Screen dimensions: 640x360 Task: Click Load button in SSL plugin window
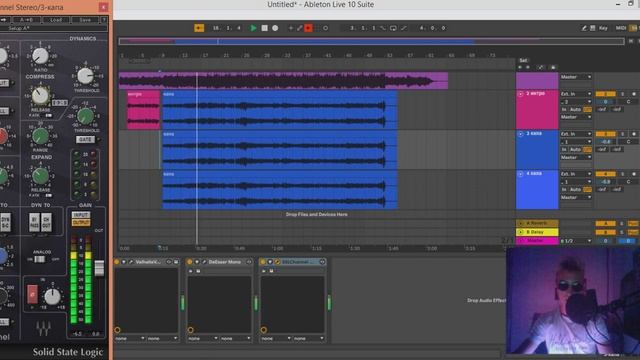click(56, 20)
